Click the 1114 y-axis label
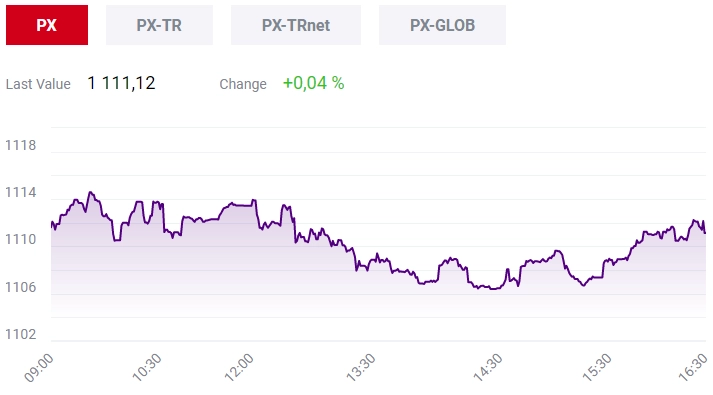Screen dimensions: 713x395 (20, 192)
